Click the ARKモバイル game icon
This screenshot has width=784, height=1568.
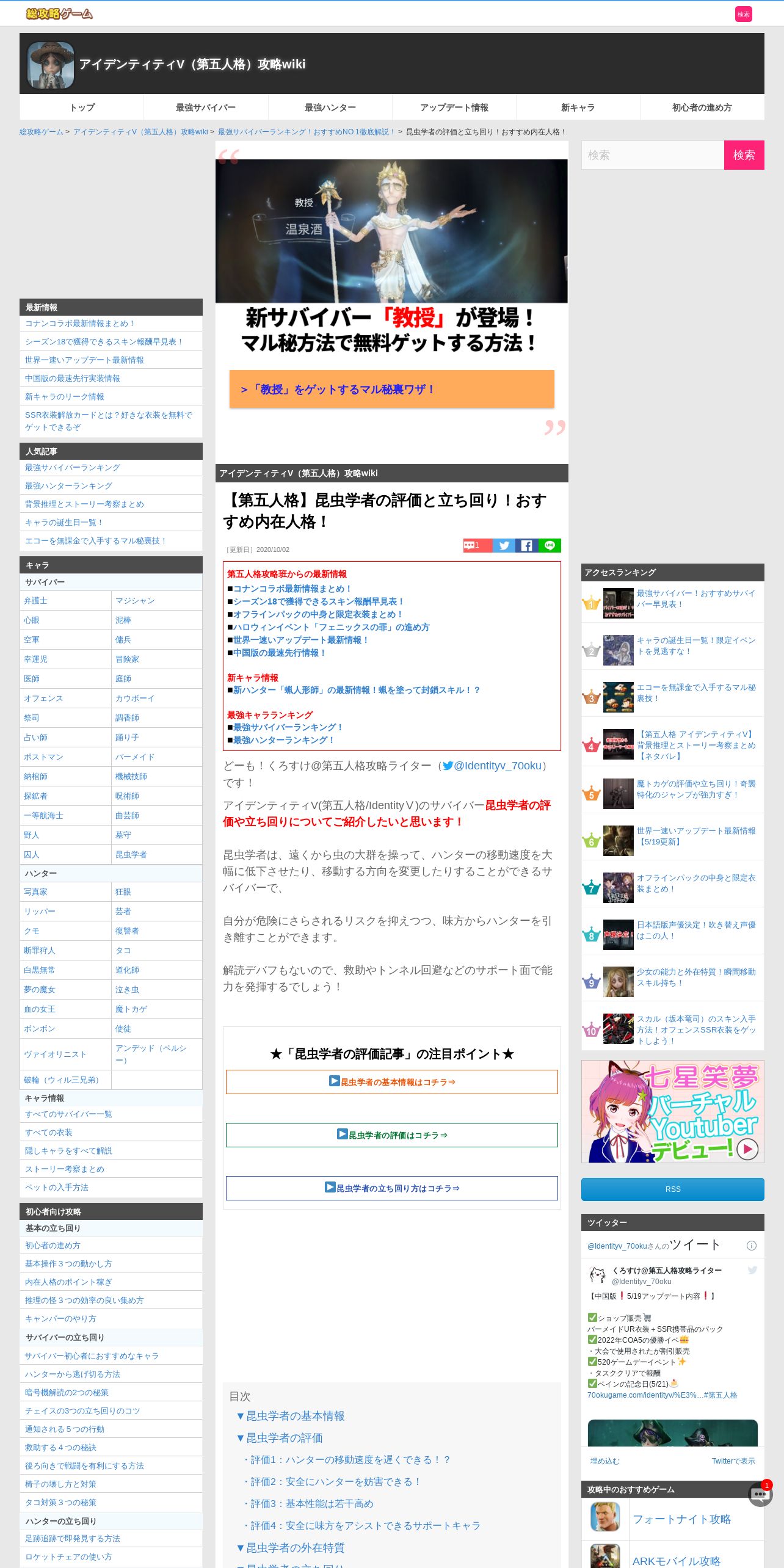pos(605,1556)
